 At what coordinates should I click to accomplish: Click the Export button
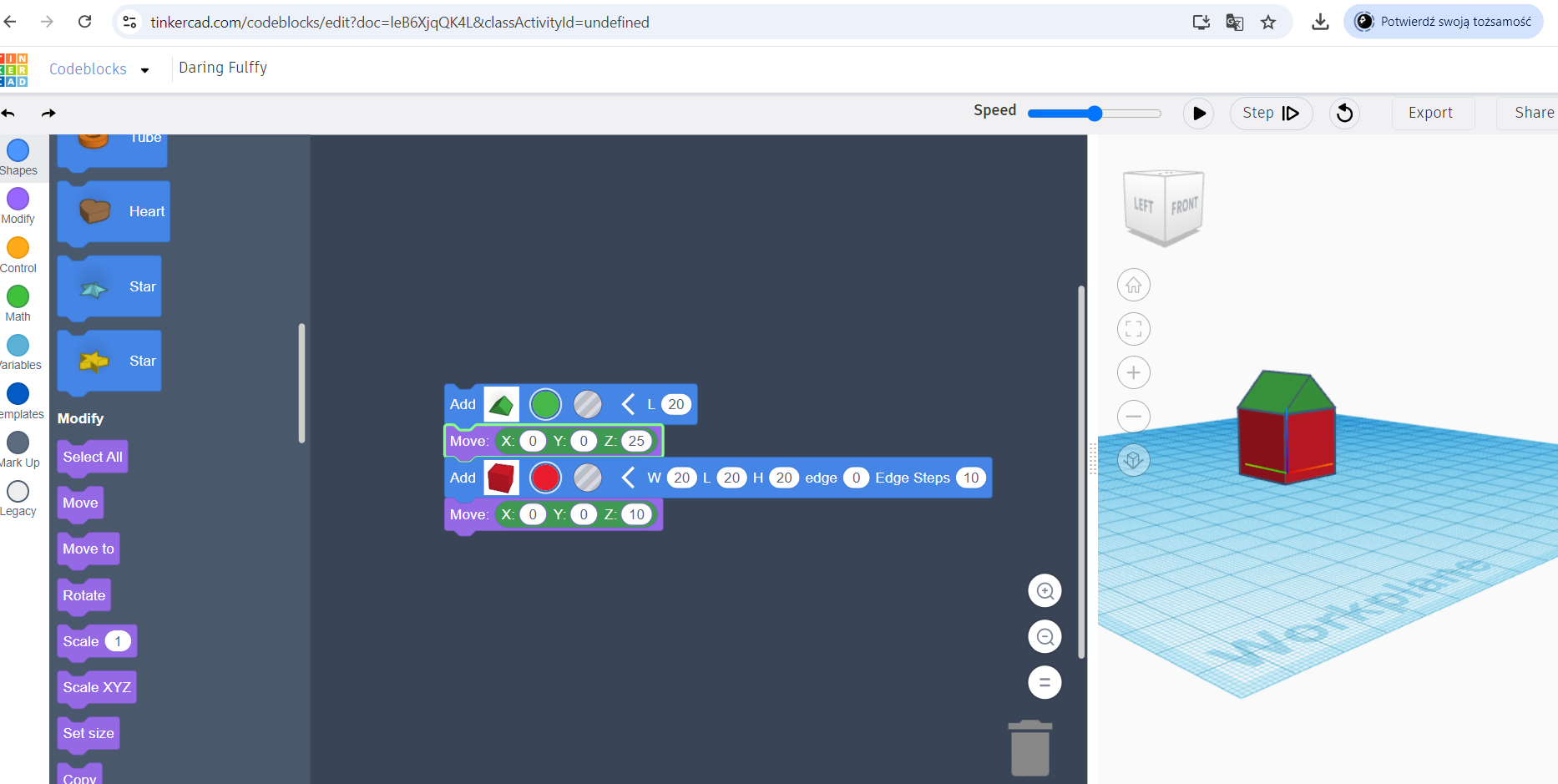click(1431, 114)
